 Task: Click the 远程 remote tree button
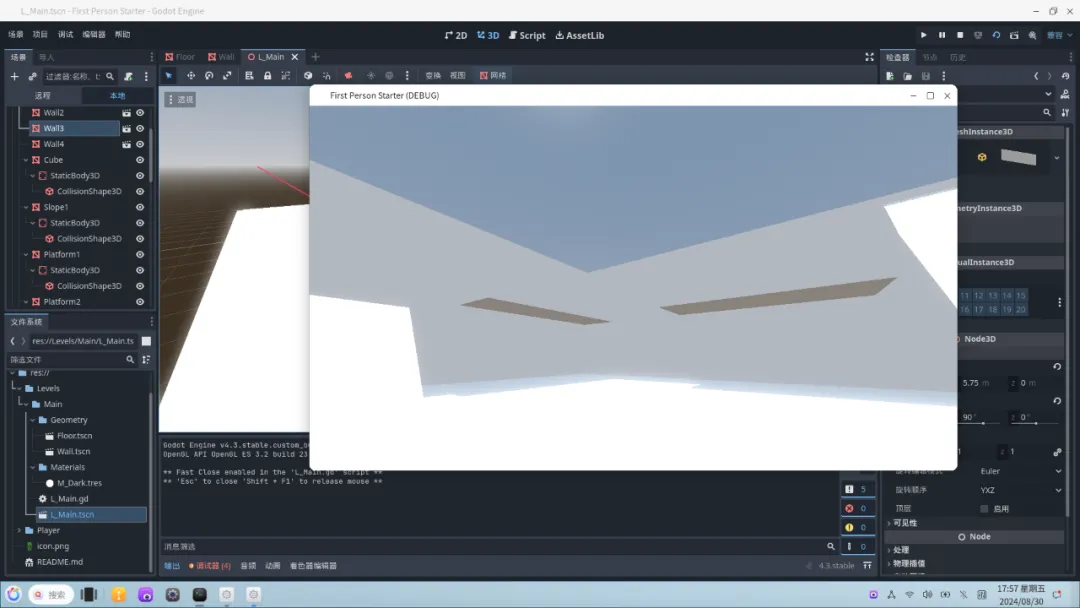[43, 96]
